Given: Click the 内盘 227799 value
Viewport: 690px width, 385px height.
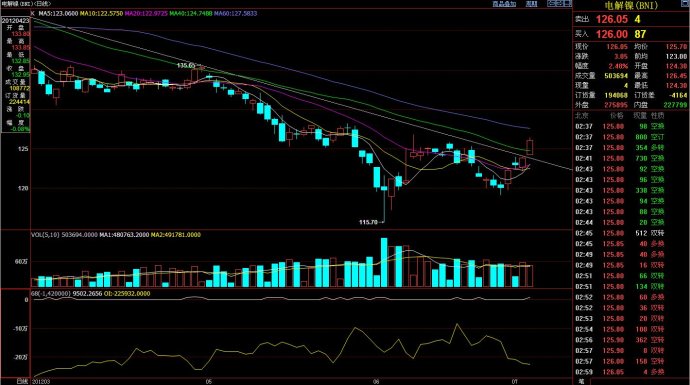Looking at the screenshot, I should click(675, 105).
